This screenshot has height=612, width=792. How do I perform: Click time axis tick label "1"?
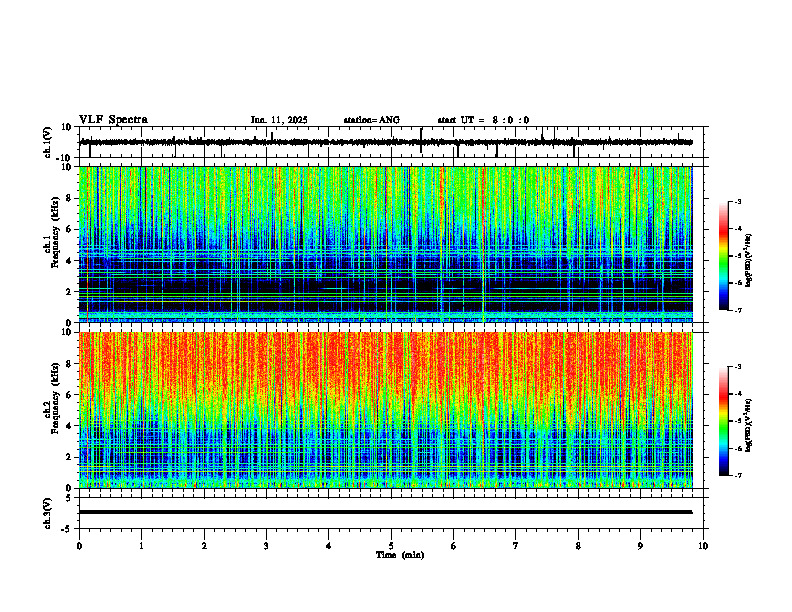[x=141, y=546]
